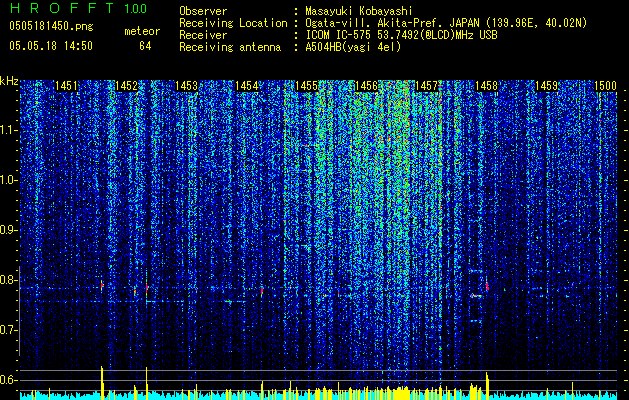Click the red meteor echo after 1454
The width and height of the screenshot is (629, 400).
click(262, 291)
